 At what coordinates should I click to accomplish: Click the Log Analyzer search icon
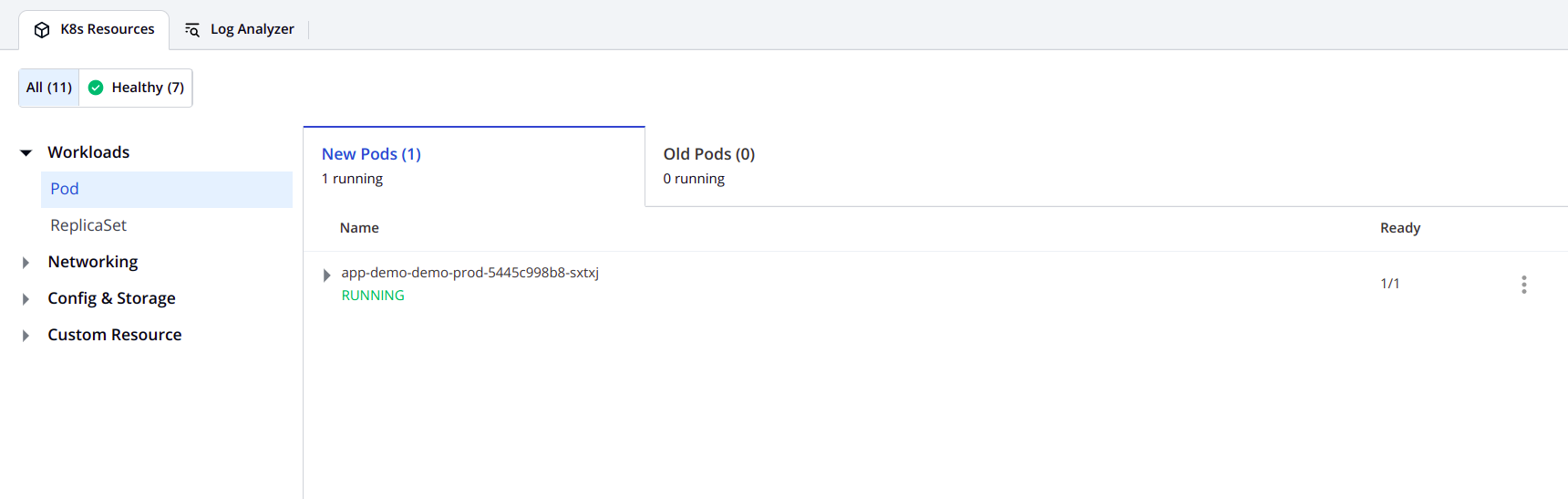point(192,30)
